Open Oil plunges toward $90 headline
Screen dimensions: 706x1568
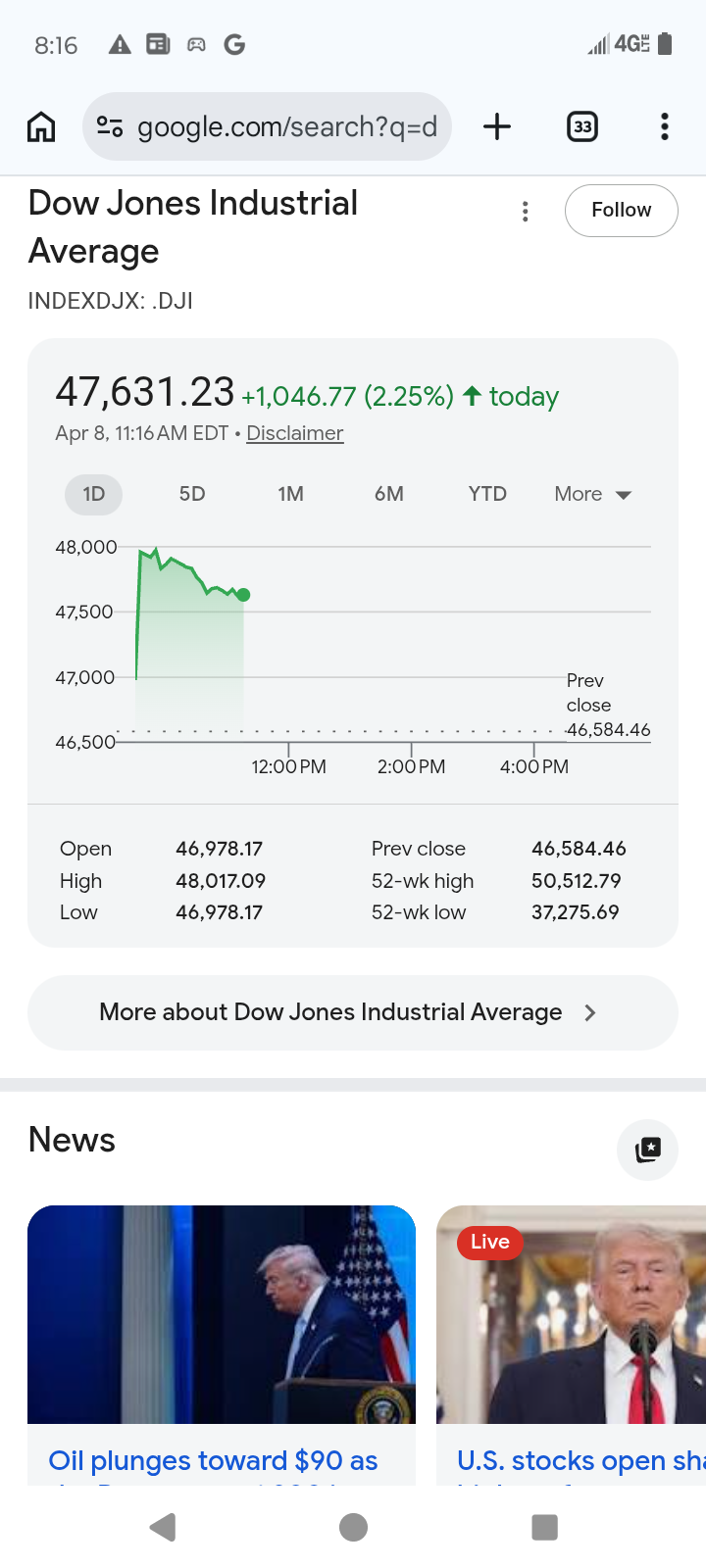213,1460
